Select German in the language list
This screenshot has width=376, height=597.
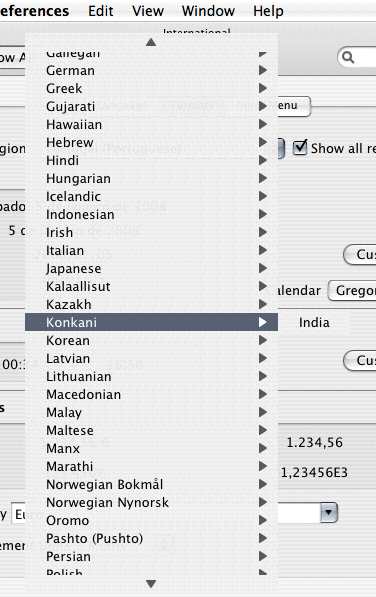(151, 70)
